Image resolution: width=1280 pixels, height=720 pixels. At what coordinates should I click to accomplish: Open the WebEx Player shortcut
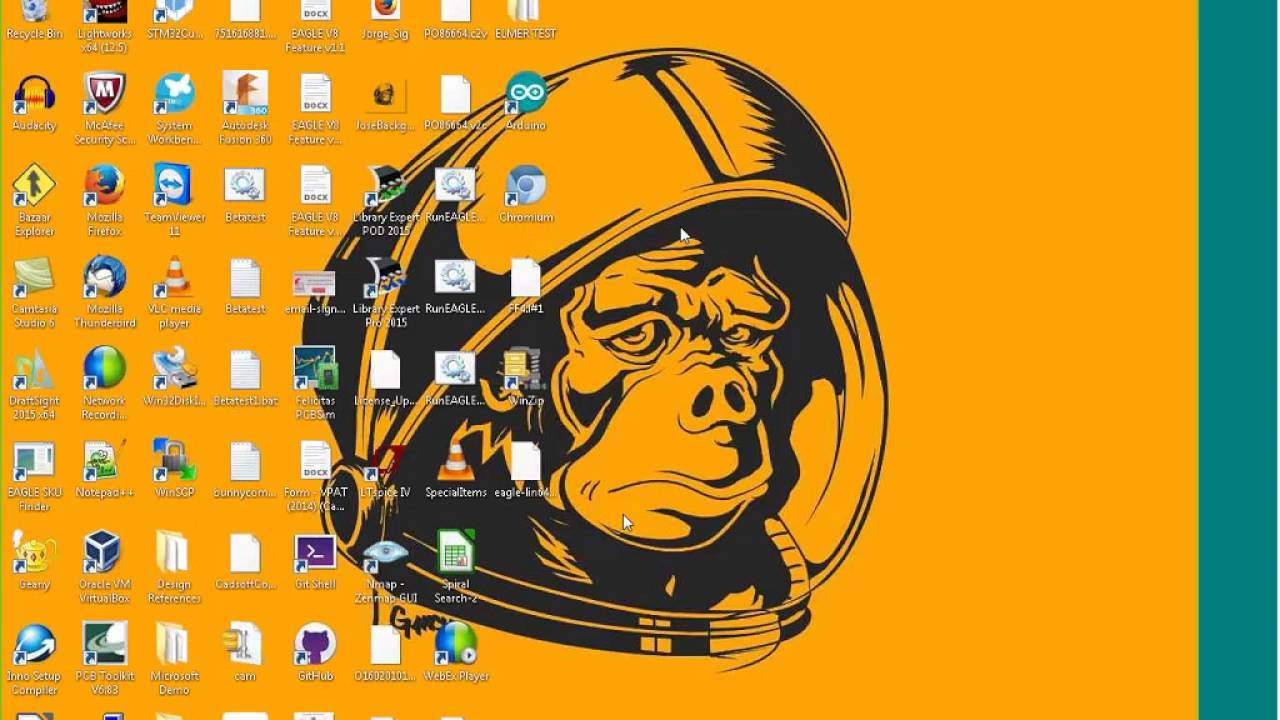456,645
